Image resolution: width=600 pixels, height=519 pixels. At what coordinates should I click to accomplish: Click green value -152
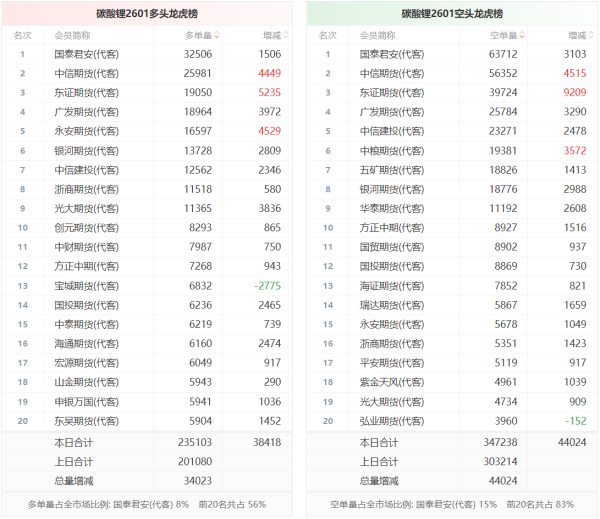click(x=576, y=421)
